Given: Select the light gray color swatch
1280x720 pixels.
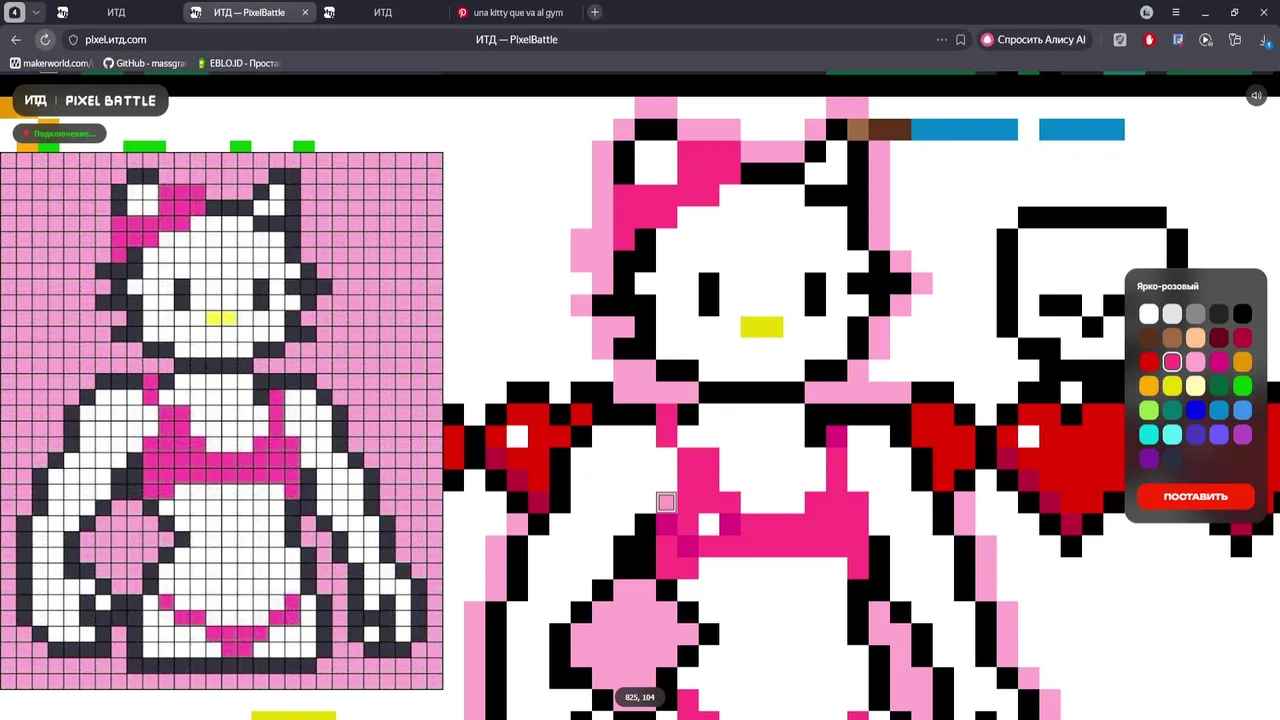Looking at the screenshot, I should [1172, 314].
